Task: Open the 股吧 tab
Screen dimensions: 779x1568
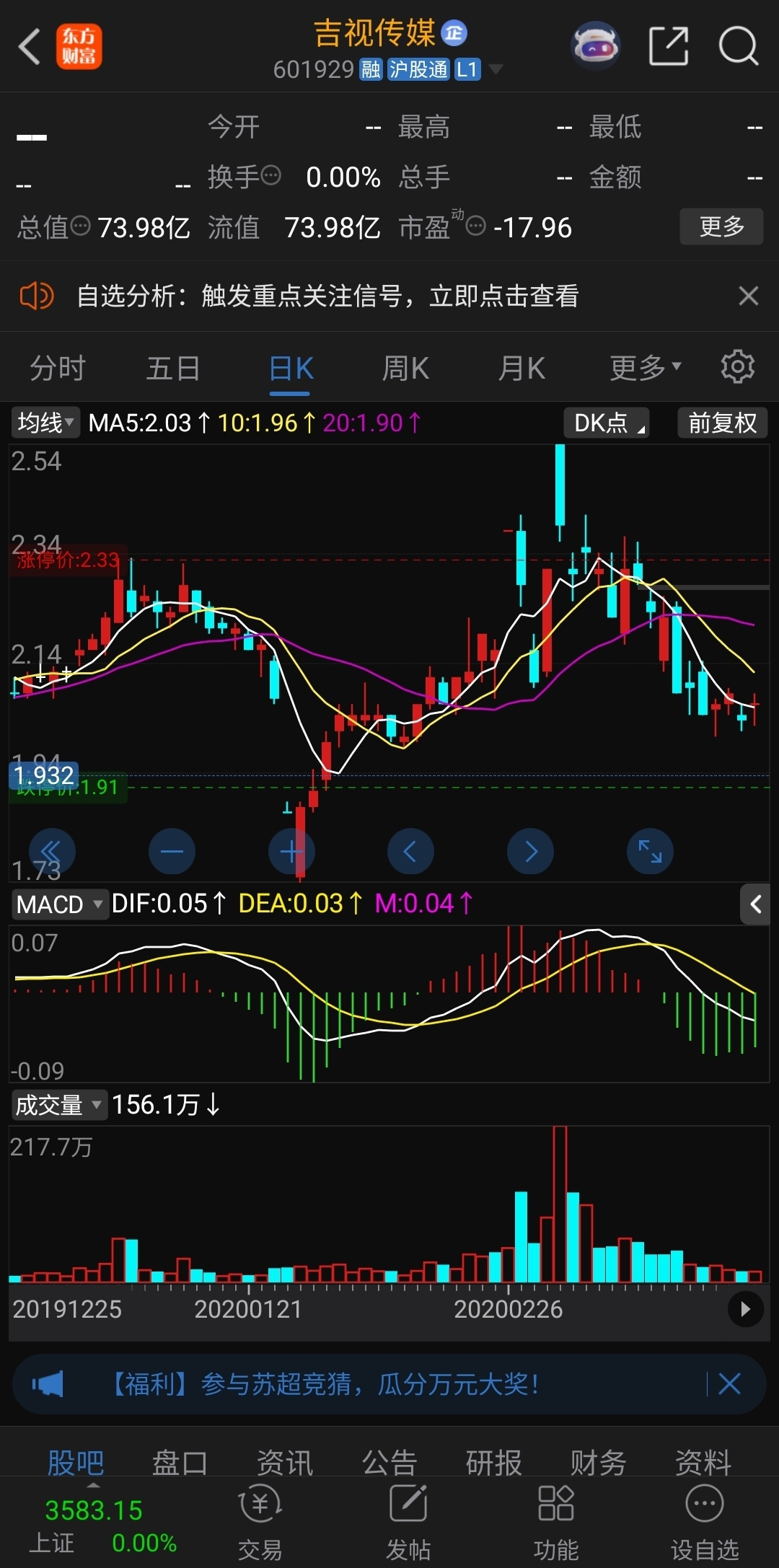Action: click(76, 1463)
